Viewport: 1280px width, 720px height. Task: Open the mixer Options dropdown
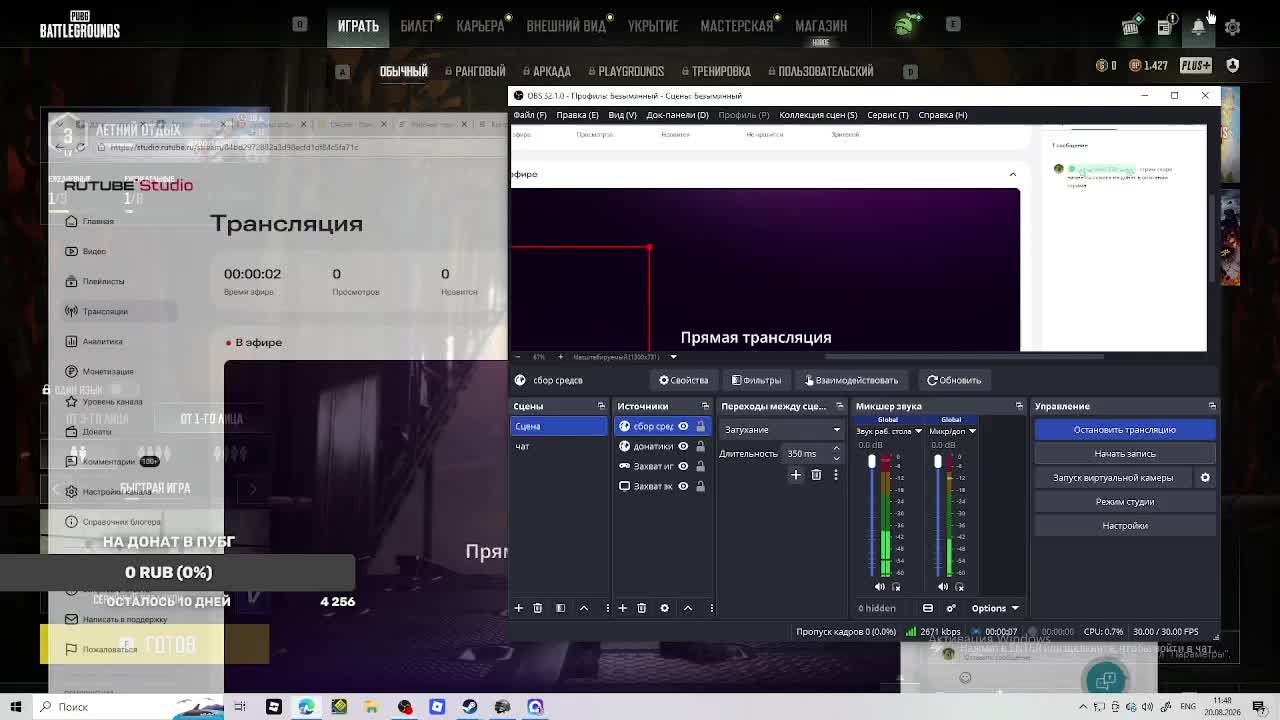pos(994,608)
